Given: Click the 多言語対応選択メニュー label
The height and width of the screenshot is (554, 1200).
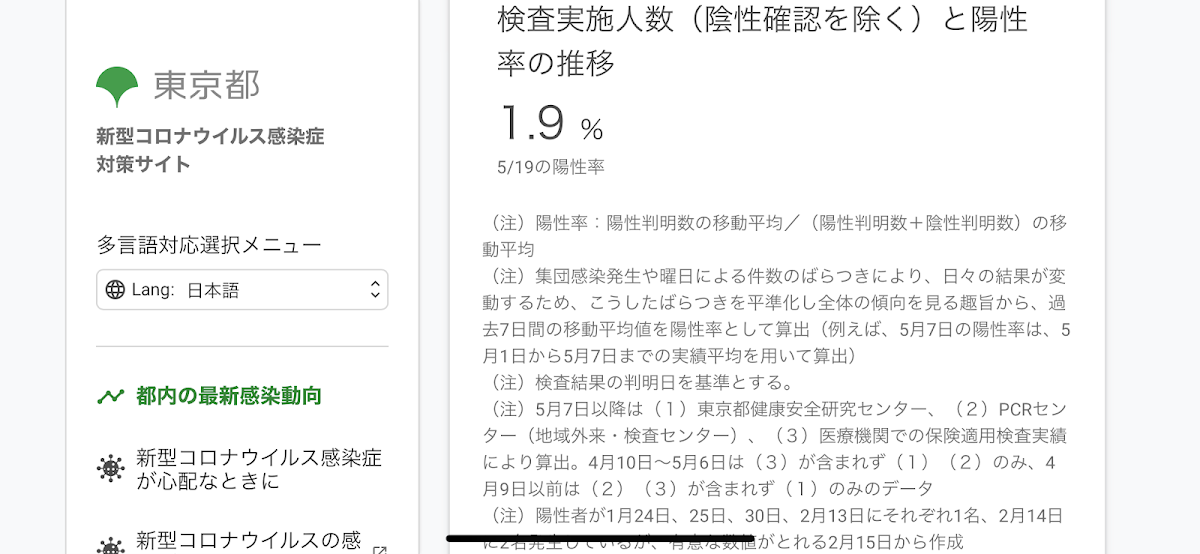Looking at the screenshot, I should point(209,245).
